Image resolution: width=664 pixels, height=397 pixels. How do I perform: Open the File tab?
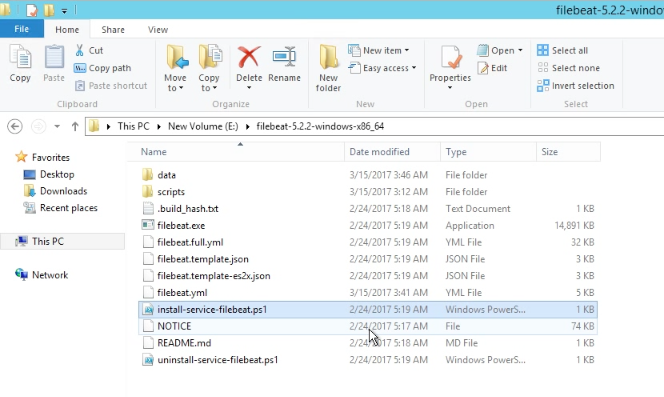click(x=22, y=29)
